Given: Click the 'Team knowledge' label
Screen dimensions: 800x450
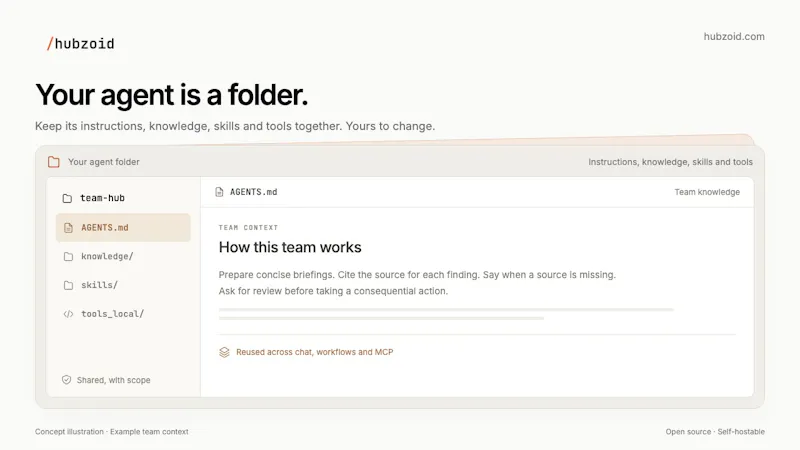Looking at the screenshot, I should pos(707,192).
